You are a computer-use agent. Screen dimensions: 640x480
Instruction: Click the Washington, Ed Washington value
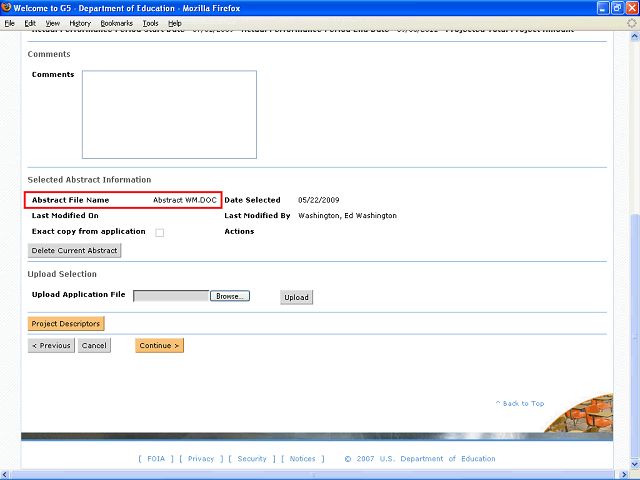(347, 216)
